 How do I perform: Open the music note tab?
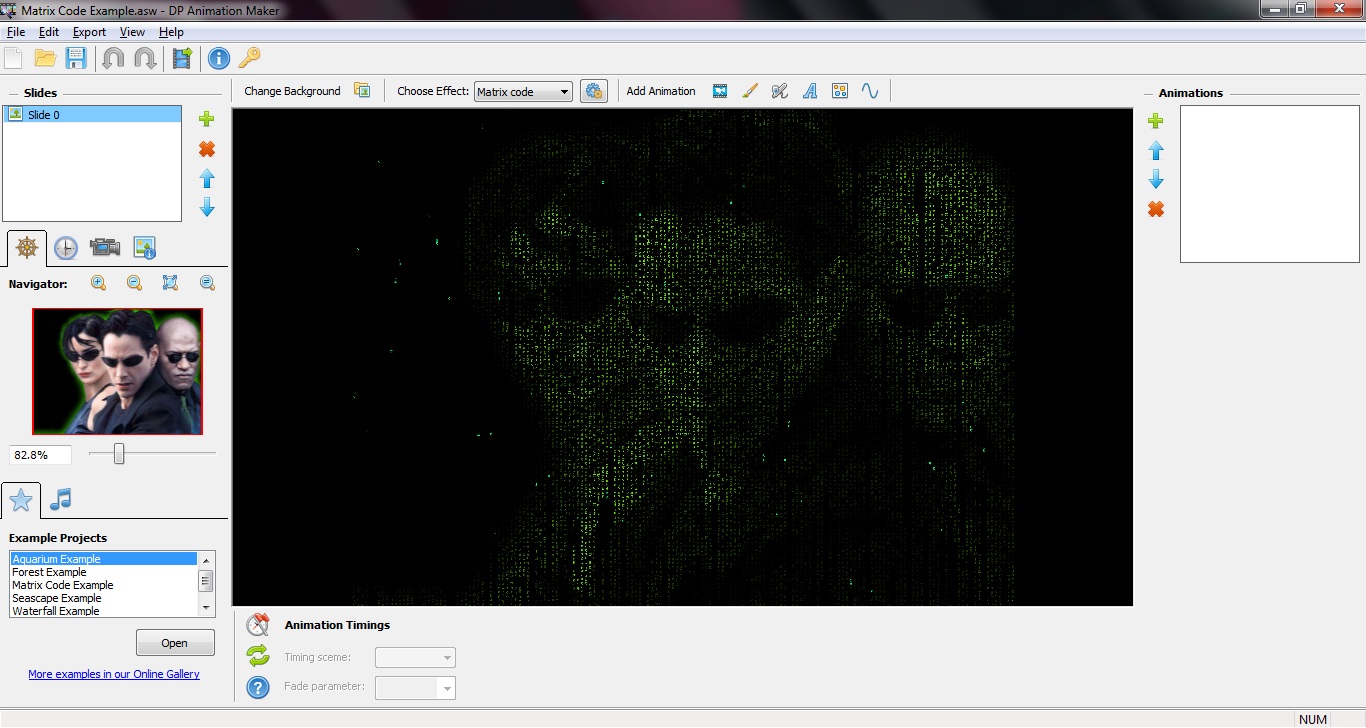point(60,498)
